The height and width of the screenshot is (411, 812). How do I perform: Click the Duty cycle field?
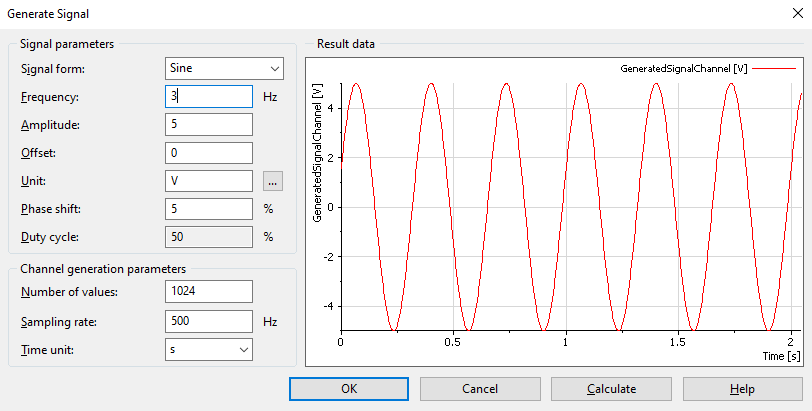pyautogui.click(x=208, y=237)
